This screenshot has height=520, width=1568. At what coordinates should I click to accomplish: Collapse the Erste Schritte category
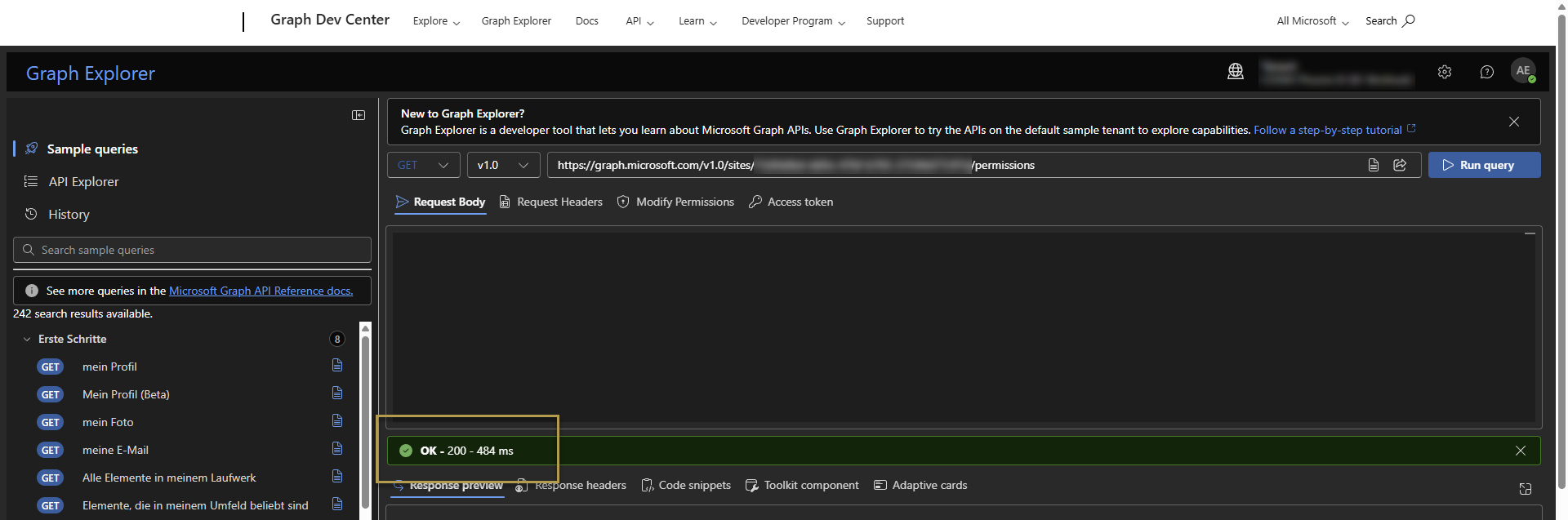click(27, 339)
